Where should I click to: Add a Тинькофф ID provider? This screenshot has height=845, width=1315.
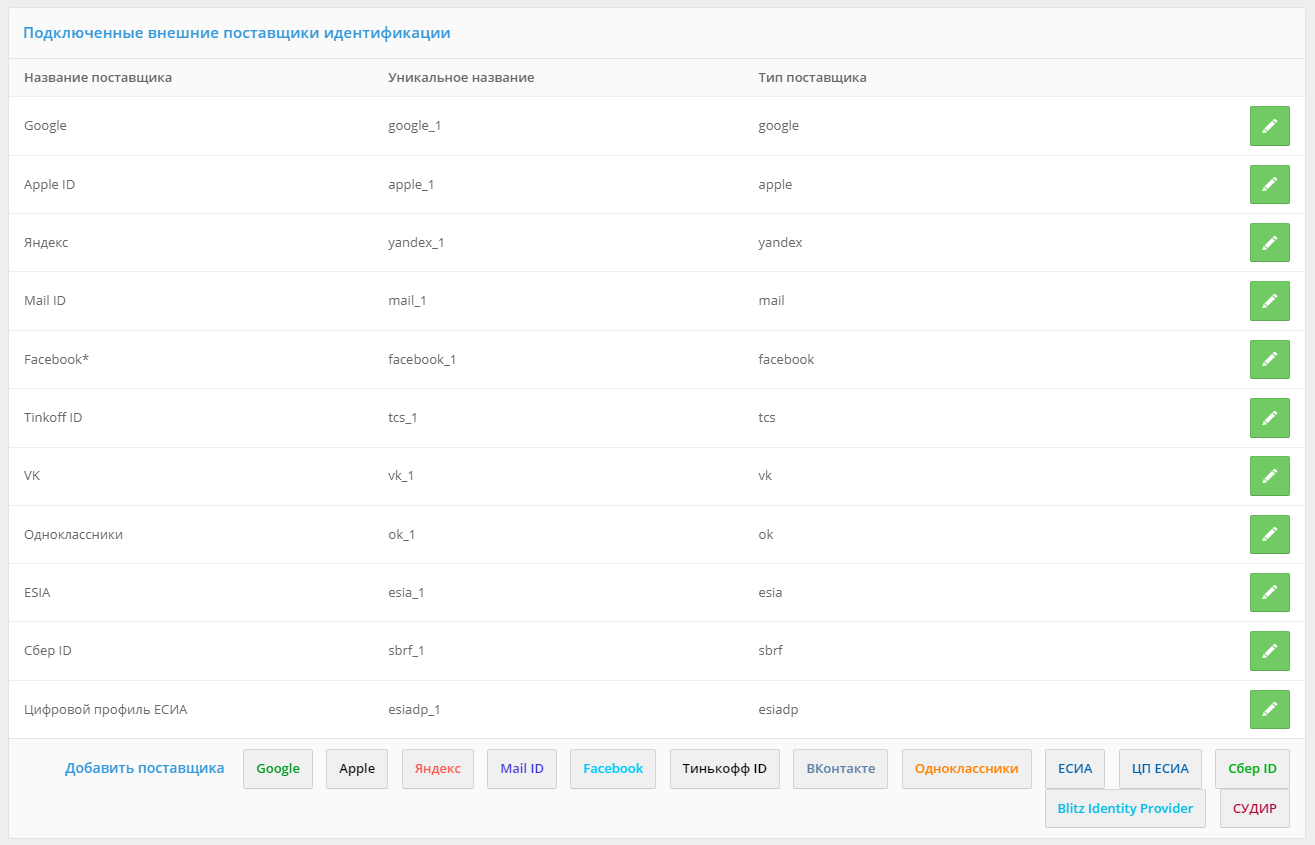(x=724, y=768)
